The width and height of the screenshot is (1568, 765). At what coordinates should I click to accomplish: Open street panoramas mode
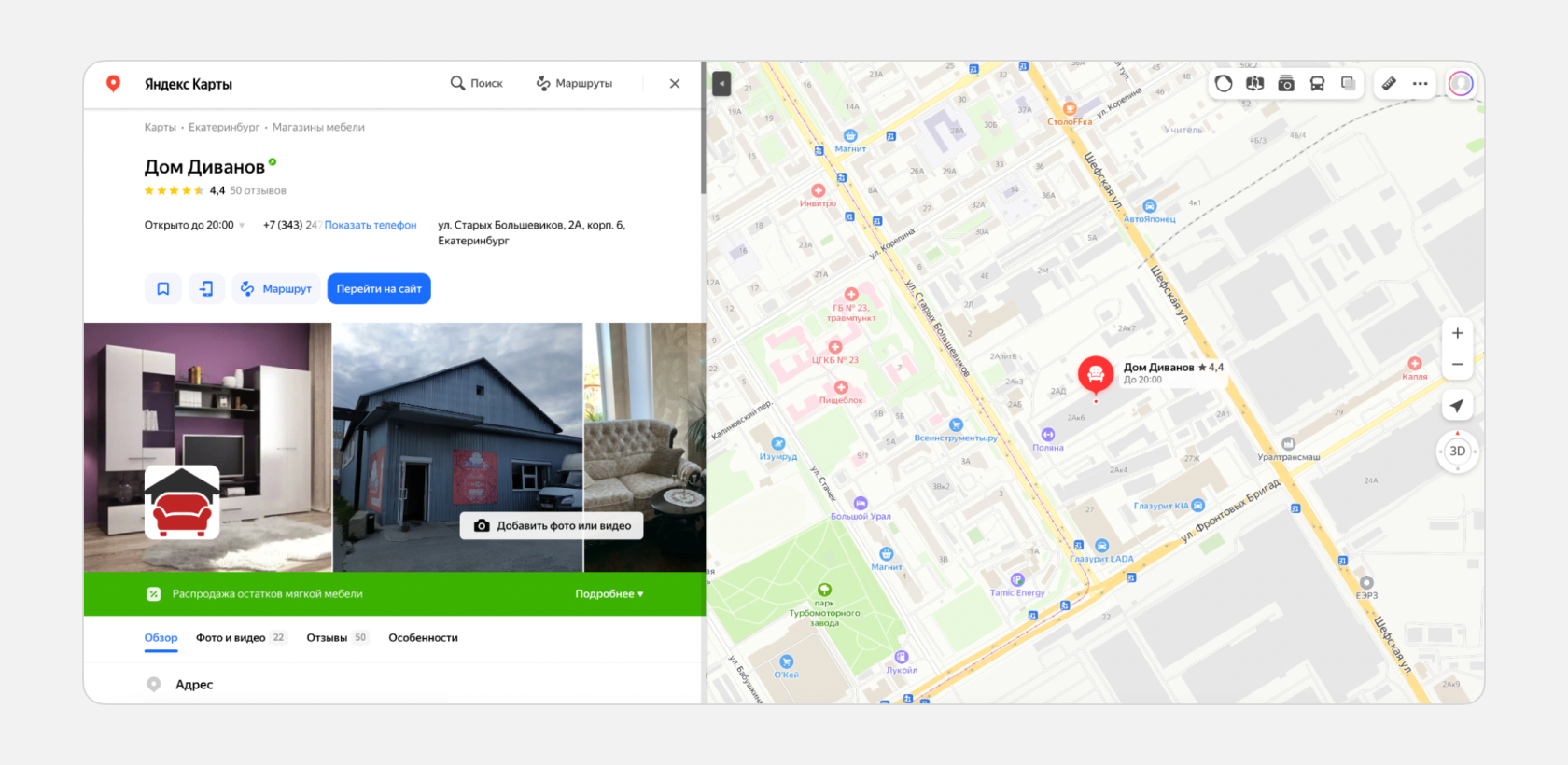1254,84
